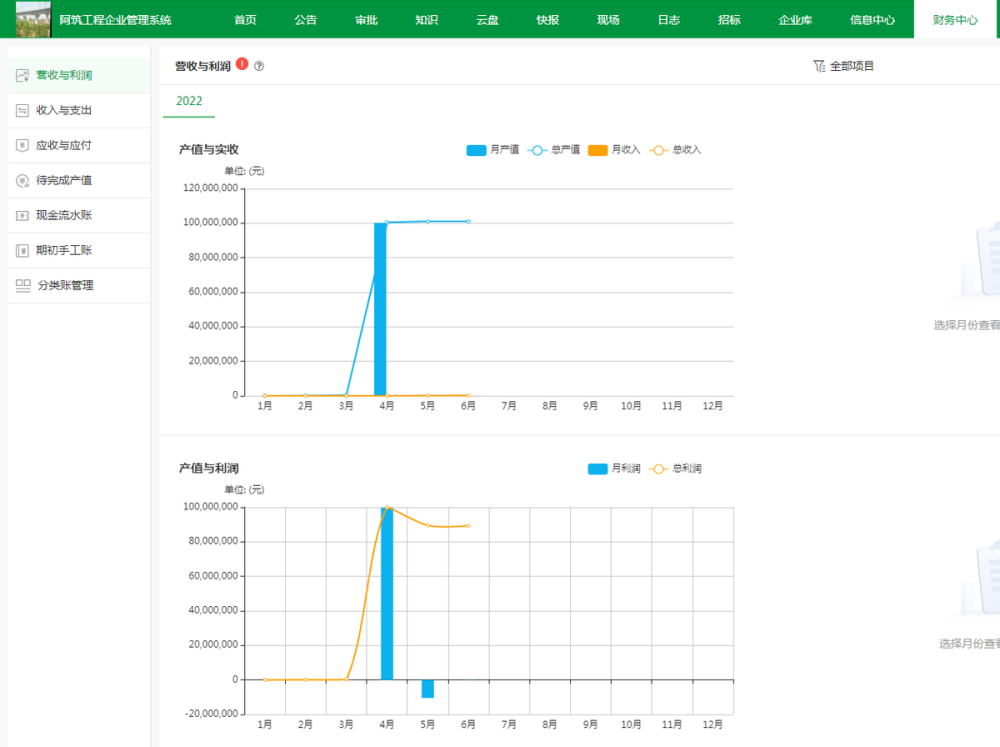Open 日志 in top navigation
This screenshot has height=747, width=1000.
669,20
